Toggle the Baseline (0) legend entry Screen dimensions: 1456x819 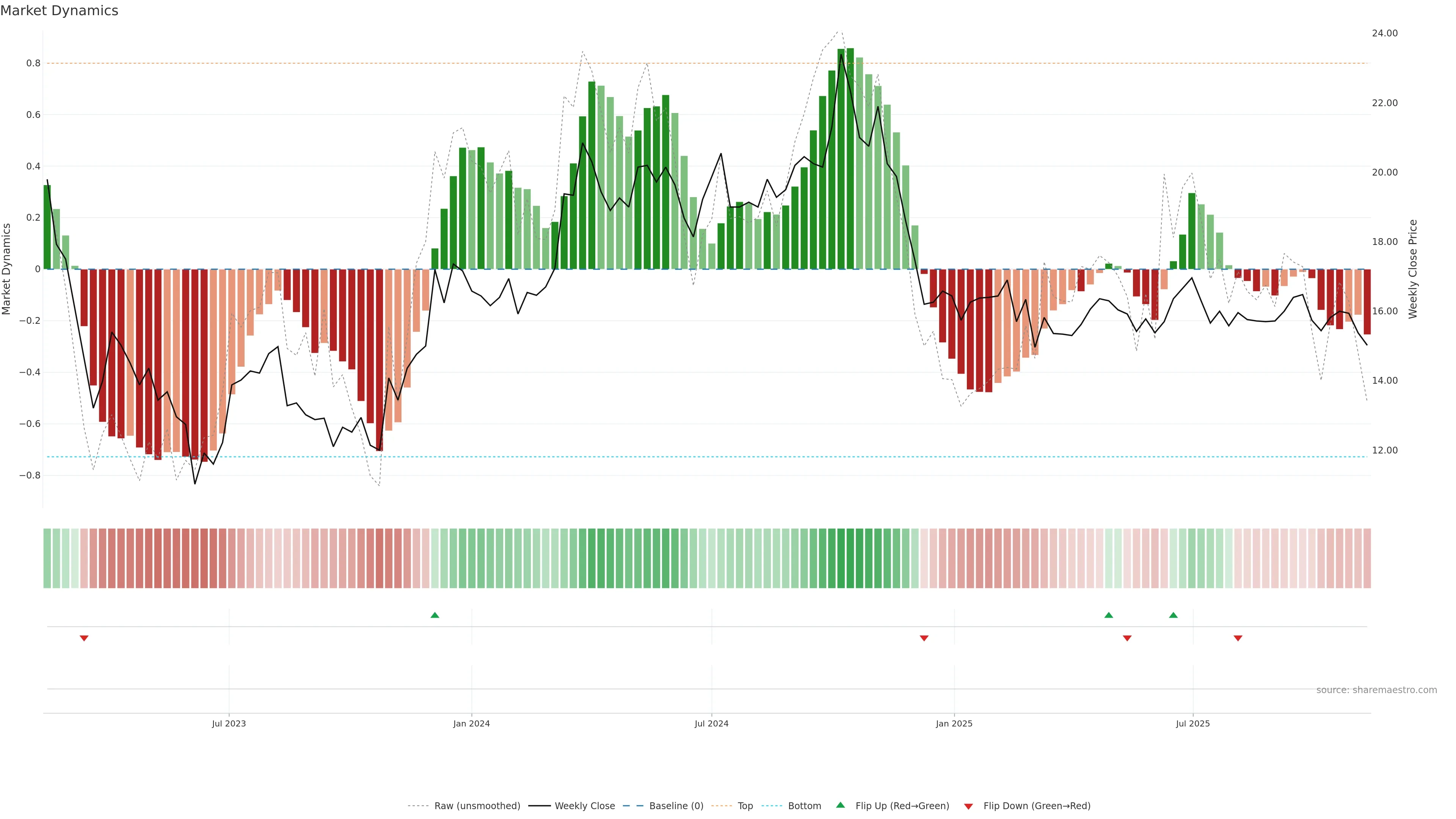676,806
